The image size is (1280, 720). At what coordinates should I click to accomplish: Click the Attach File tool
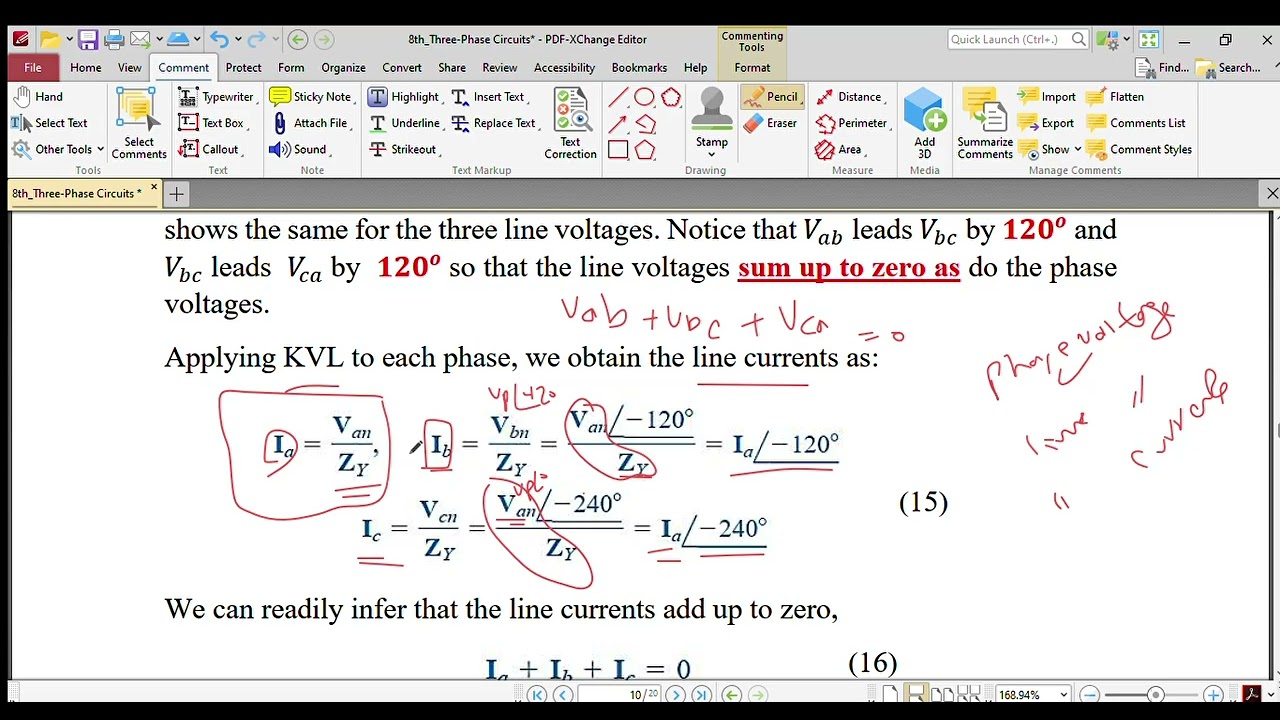[x=309, y=123]
